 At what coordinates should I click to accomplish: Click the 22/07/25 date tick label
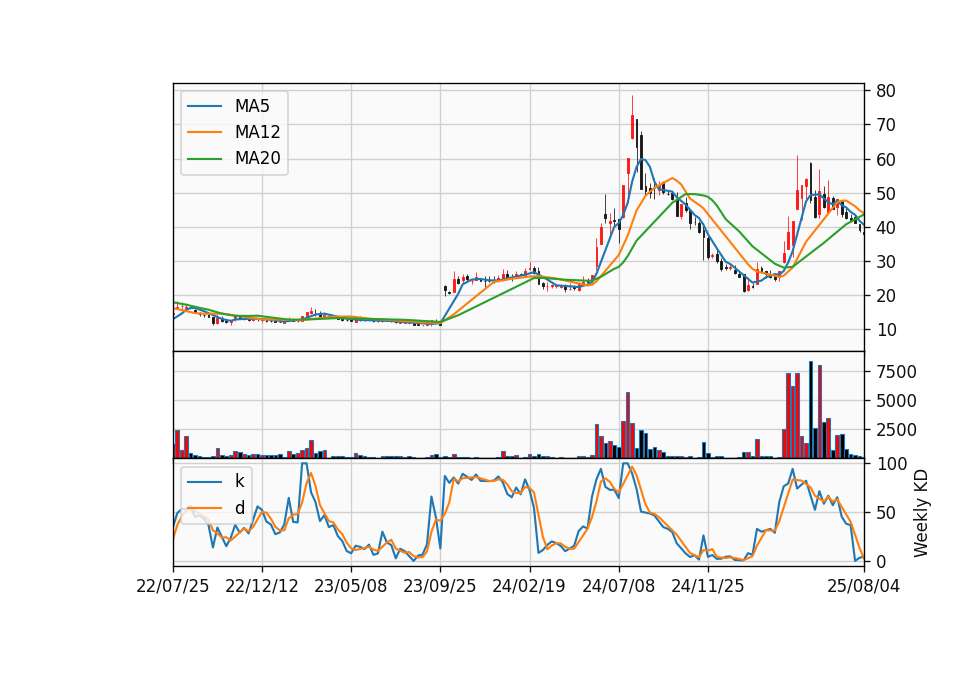click(173, 586)
